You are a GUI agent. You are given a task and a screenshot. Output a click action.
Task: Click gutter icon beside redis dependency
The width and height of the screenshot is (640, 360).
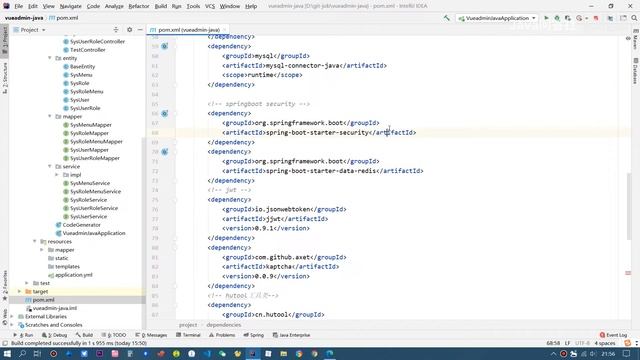click(164, 152)
